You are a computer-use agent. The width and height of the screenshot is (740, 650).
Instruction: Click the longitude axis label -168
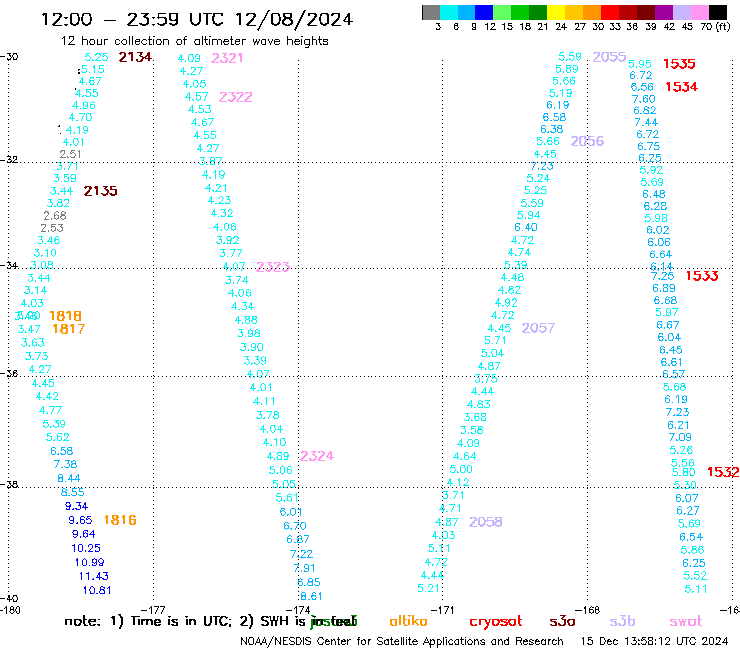point(588,610)
